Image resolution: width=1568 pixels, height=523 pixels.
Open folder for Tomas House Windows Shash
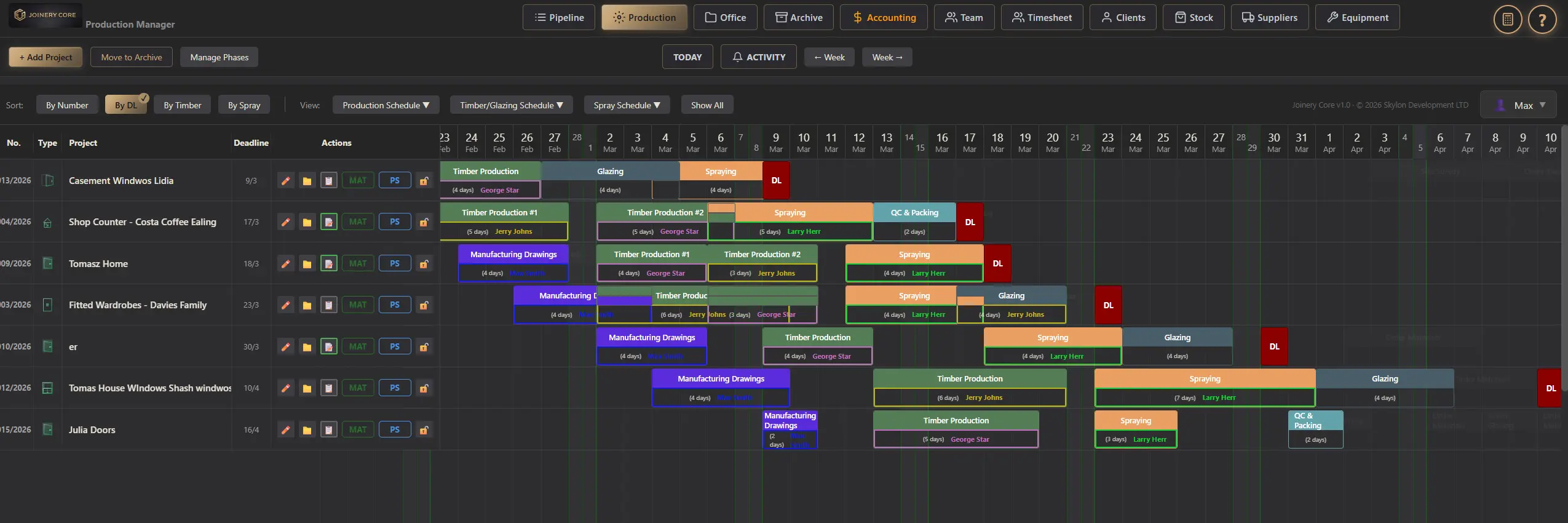click(x=307, y=388)
